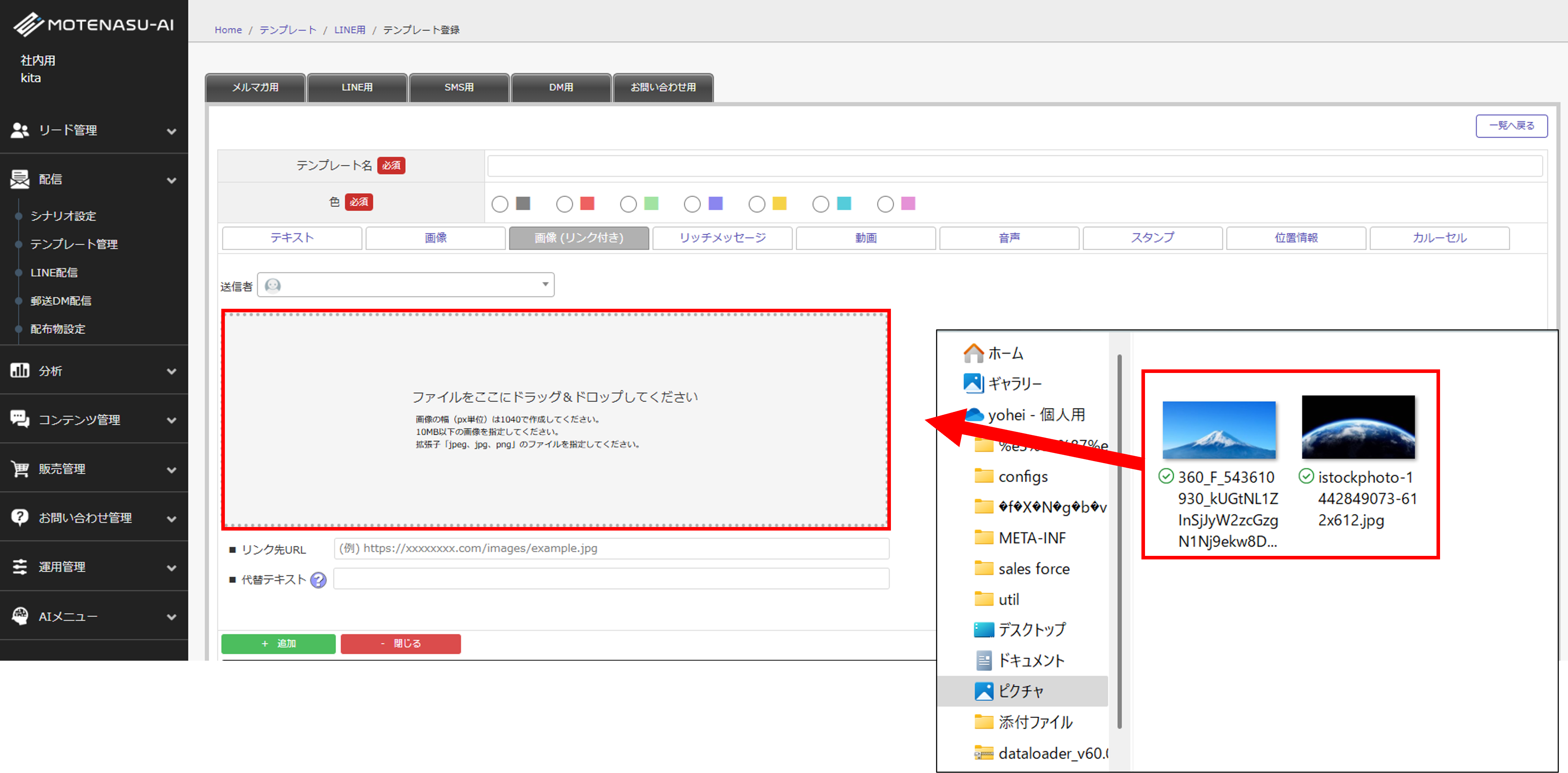Select the リッチメッセージ message type tab

point(722,238)
